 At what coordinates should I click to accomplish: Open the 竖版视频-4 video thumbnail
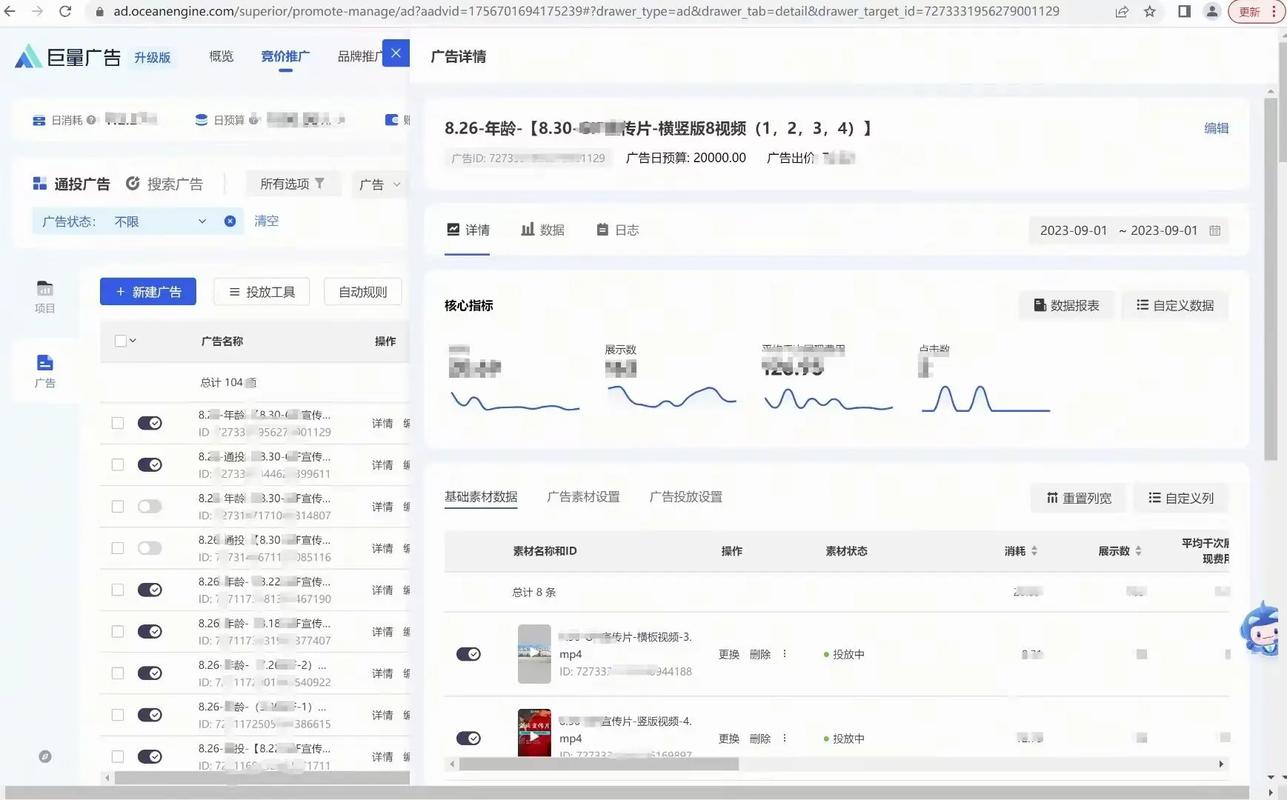point(534,733)
